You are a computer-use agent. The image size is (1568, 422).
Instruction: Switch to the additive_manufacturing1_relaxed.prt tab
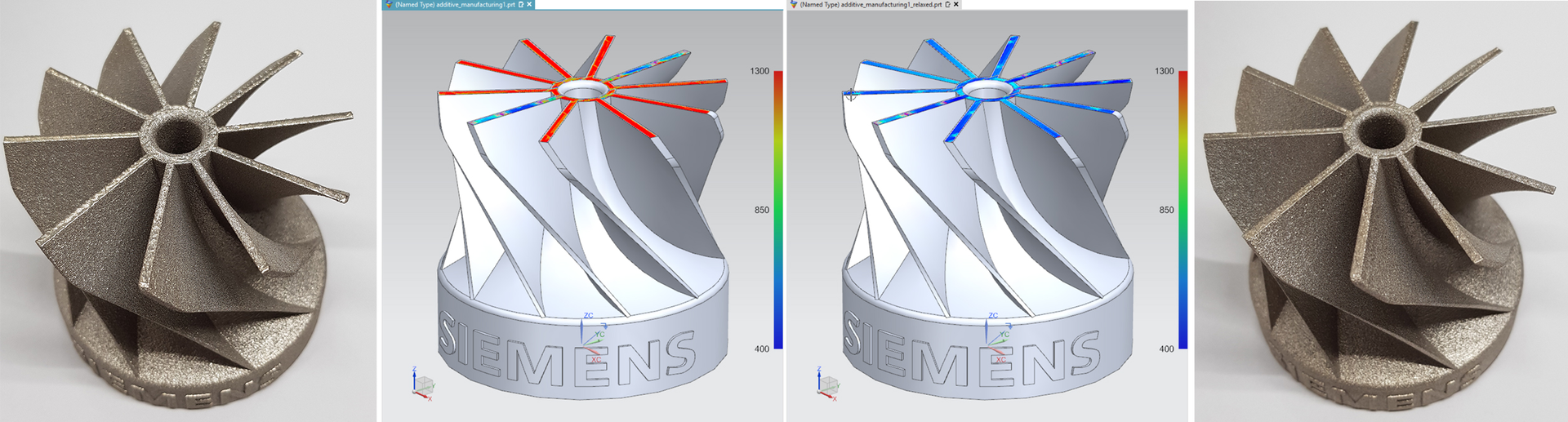(871, 5)
